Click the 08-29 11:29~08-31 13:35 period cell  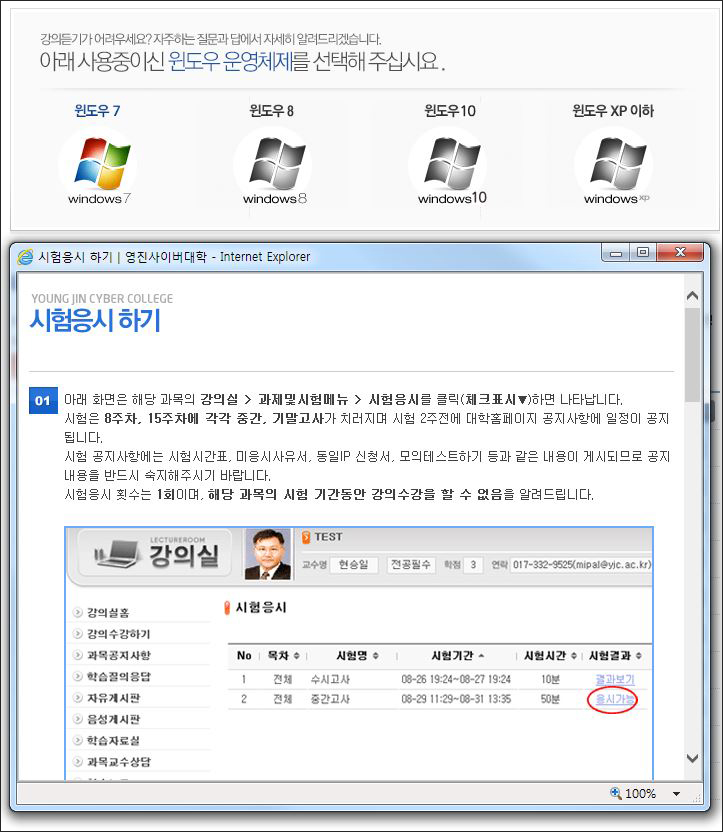(x=456, y=699)
